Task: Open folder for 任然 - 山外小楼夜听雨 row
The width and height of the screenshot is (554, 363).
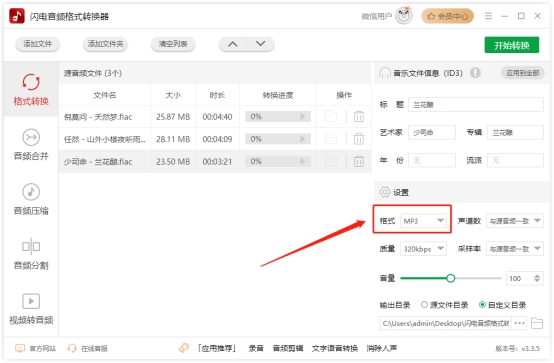Action: pyautogui.click(x=331, y=139)
